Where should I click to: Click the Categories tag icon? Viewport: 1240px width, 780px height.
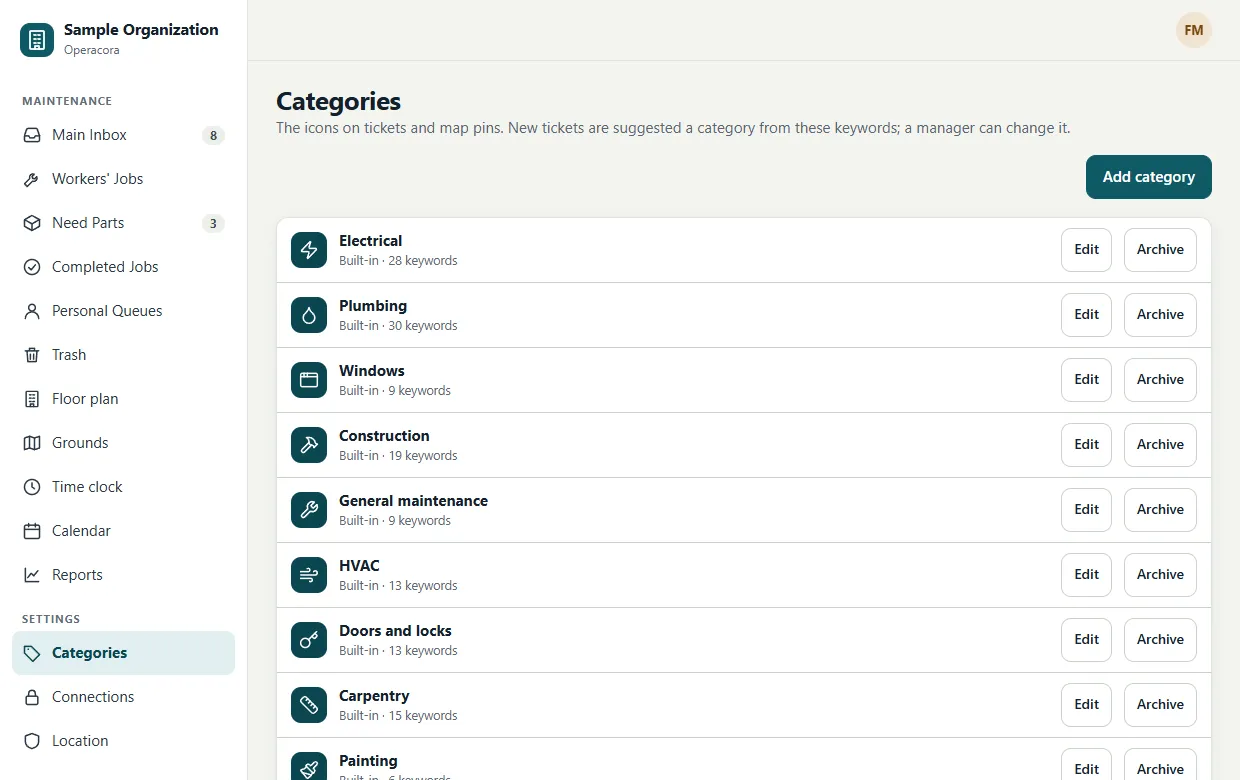(32, 653)
